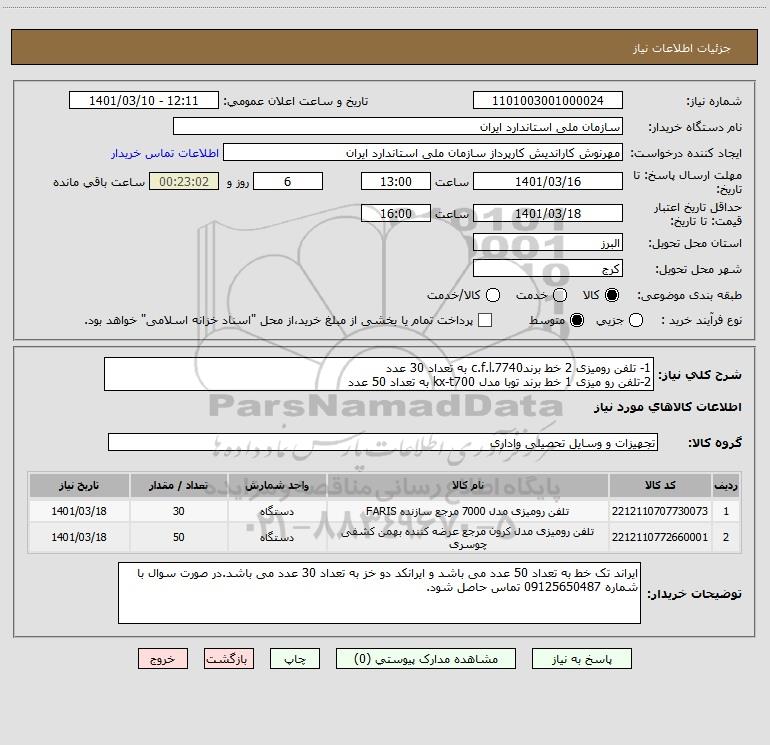
Task: Click the price validity date 1401/03/18 field
Action: pos(548,213)
